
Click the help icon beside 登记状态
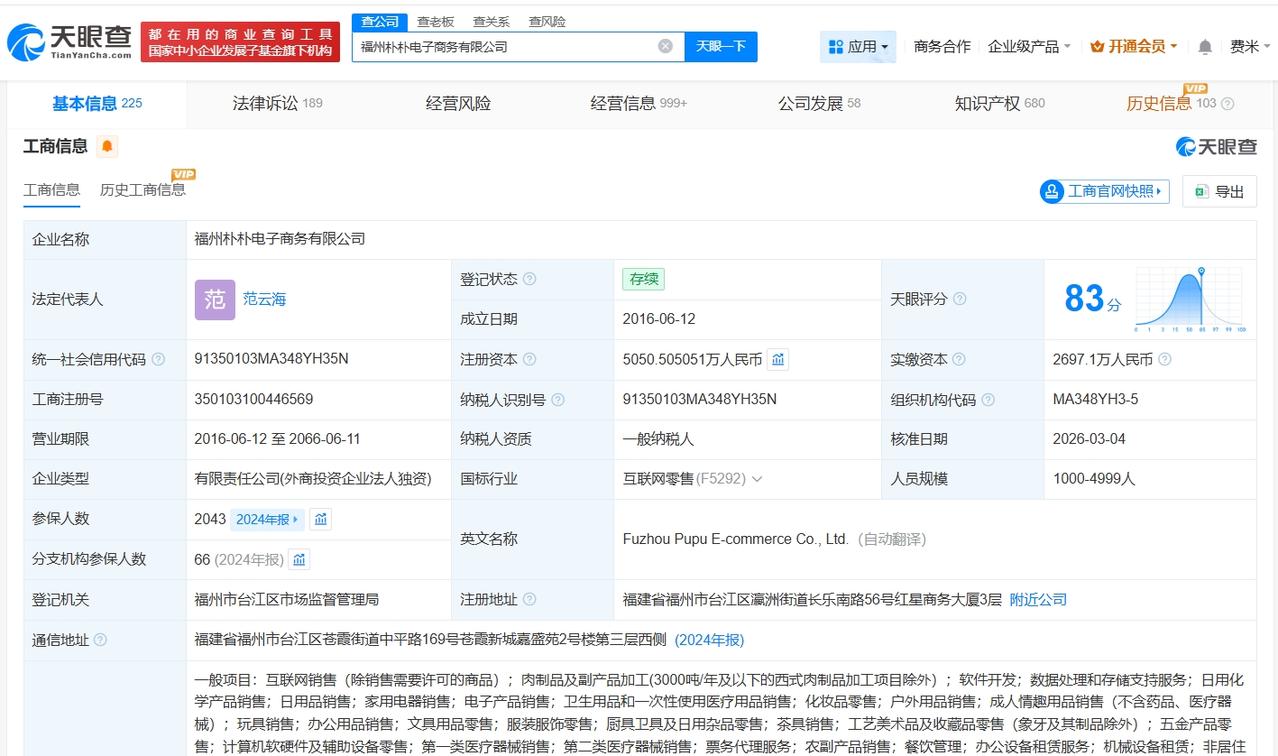(x=529, y=279)
